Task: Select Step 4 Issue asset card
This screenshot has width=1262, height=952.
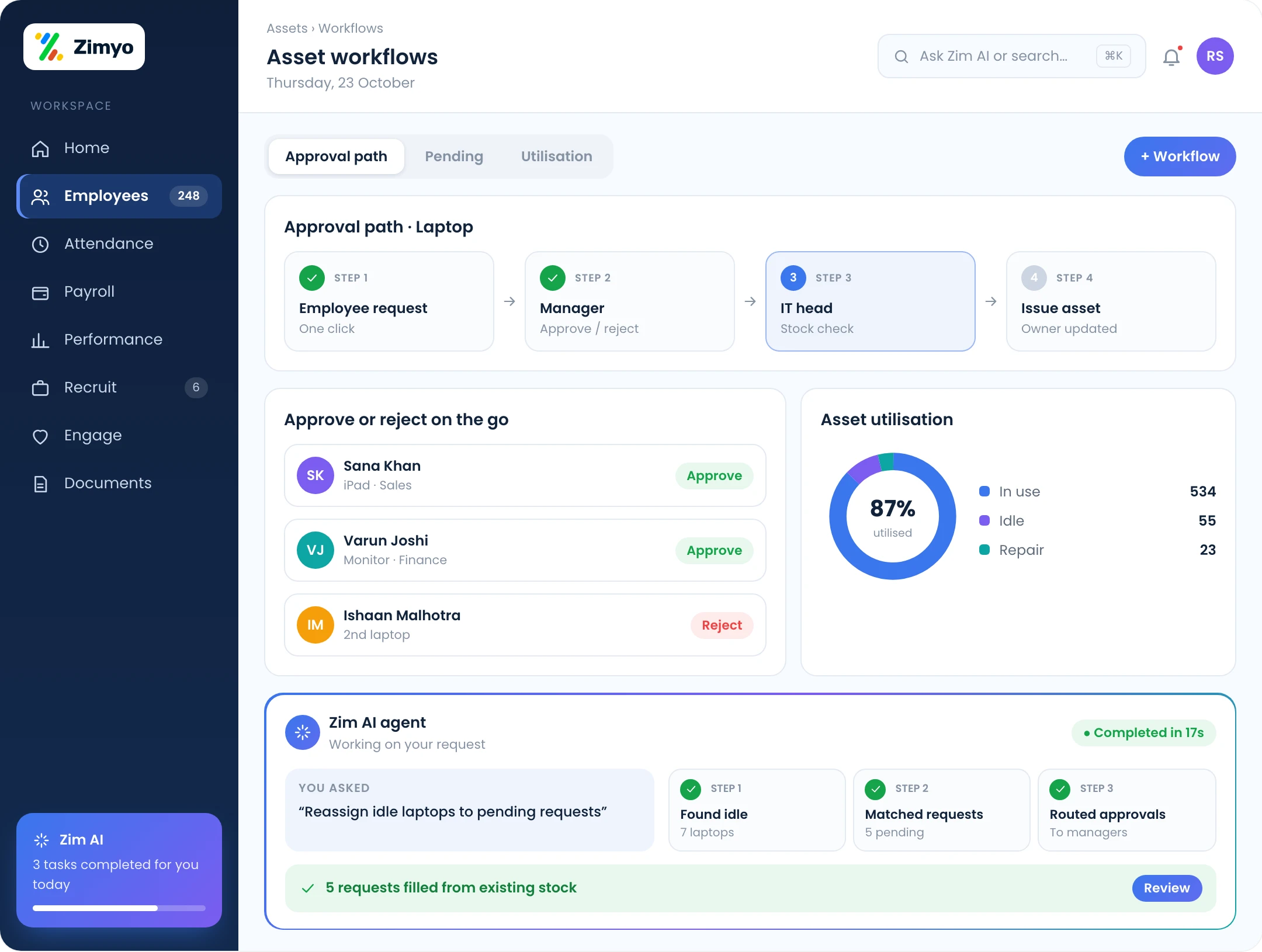Action: 1111,301
